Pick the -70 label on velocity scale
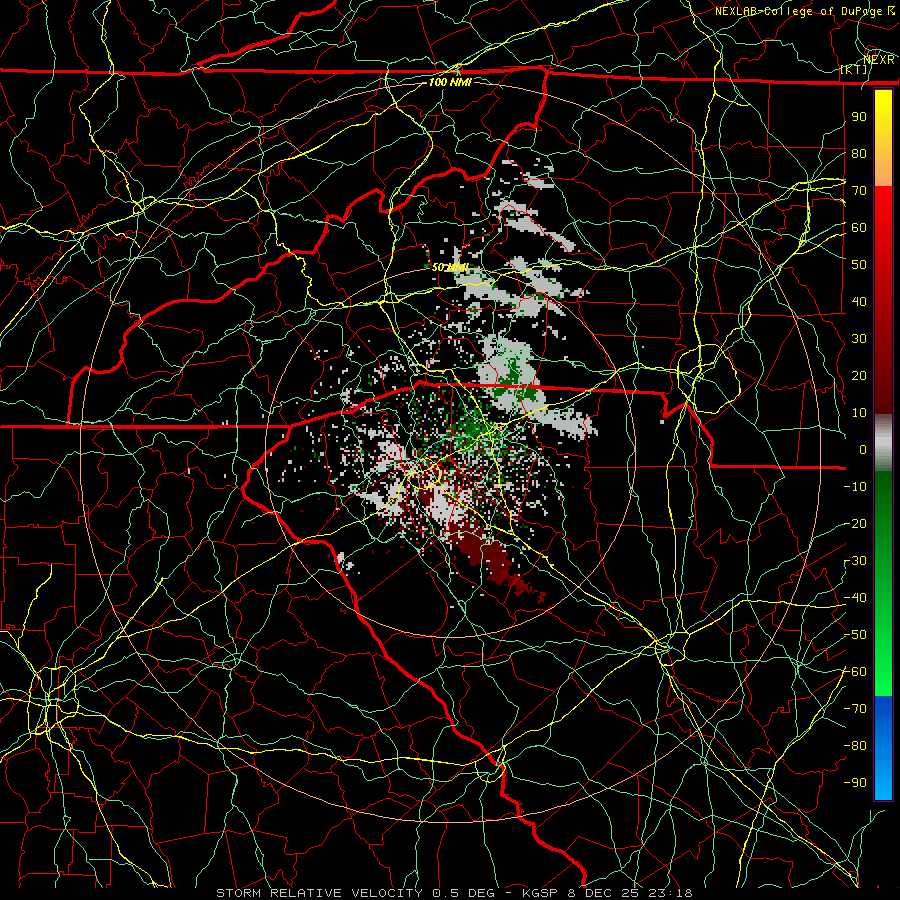This screenshot has width=900, height=900. tap(855, 709)
